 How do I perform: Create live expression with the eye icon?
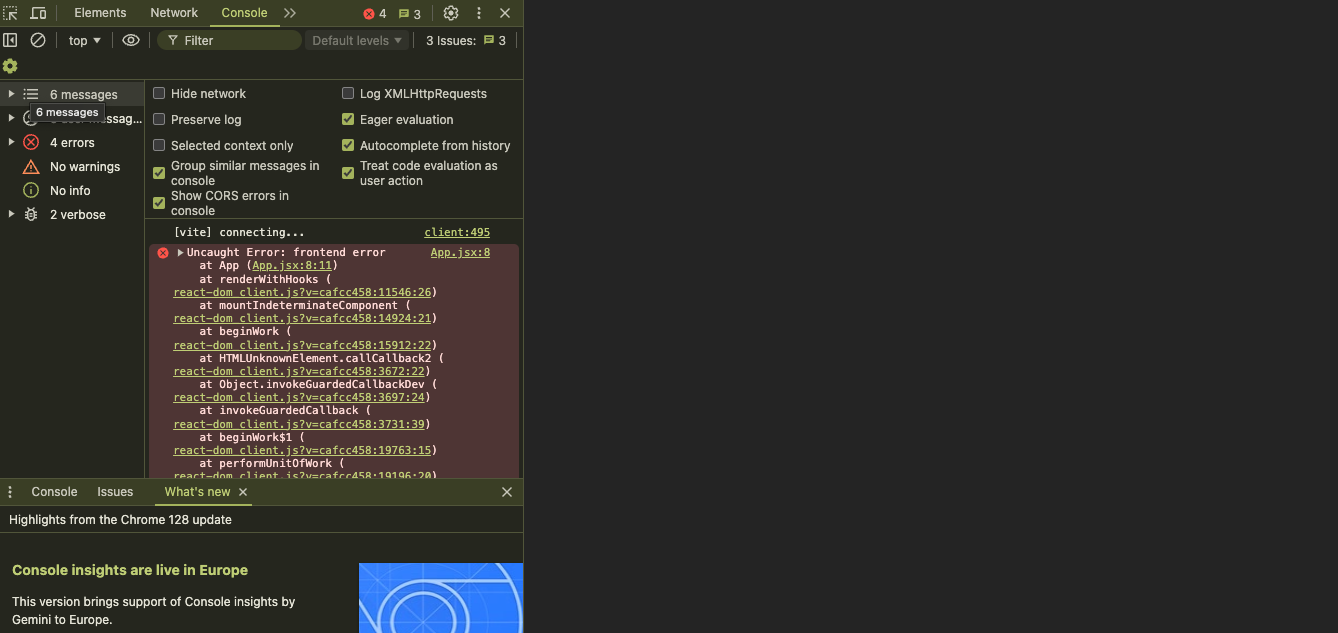coord(131,40)
